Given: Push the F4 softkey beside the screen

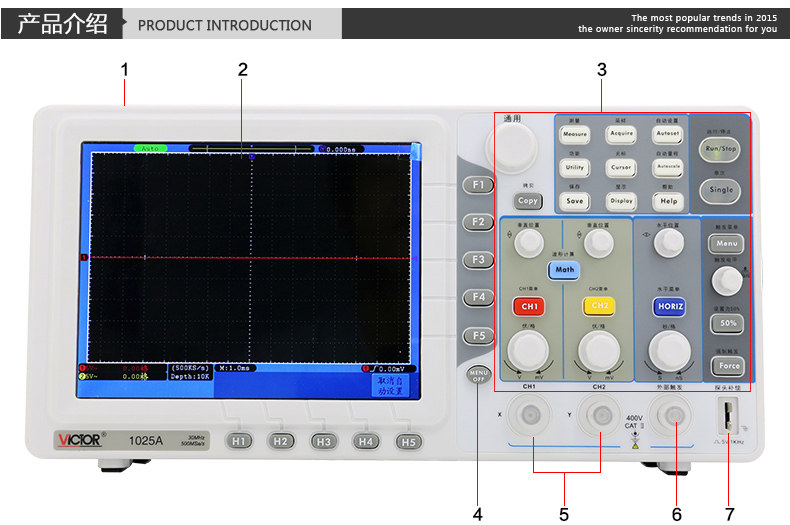Looking at the screenshot, I should point(479,297).
